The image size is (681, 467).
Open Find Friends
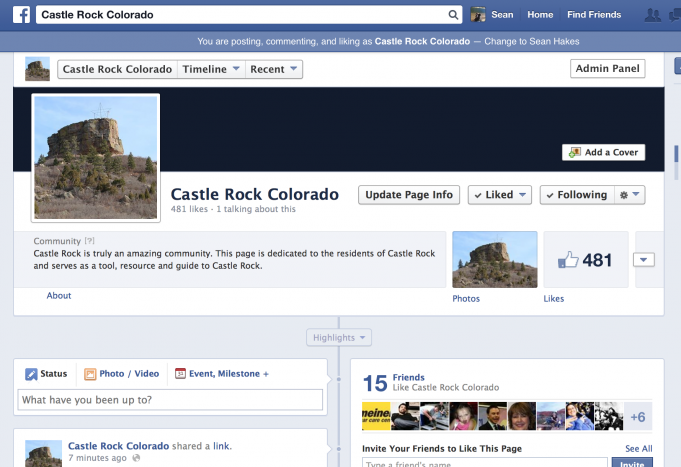(x=594, y=15)
